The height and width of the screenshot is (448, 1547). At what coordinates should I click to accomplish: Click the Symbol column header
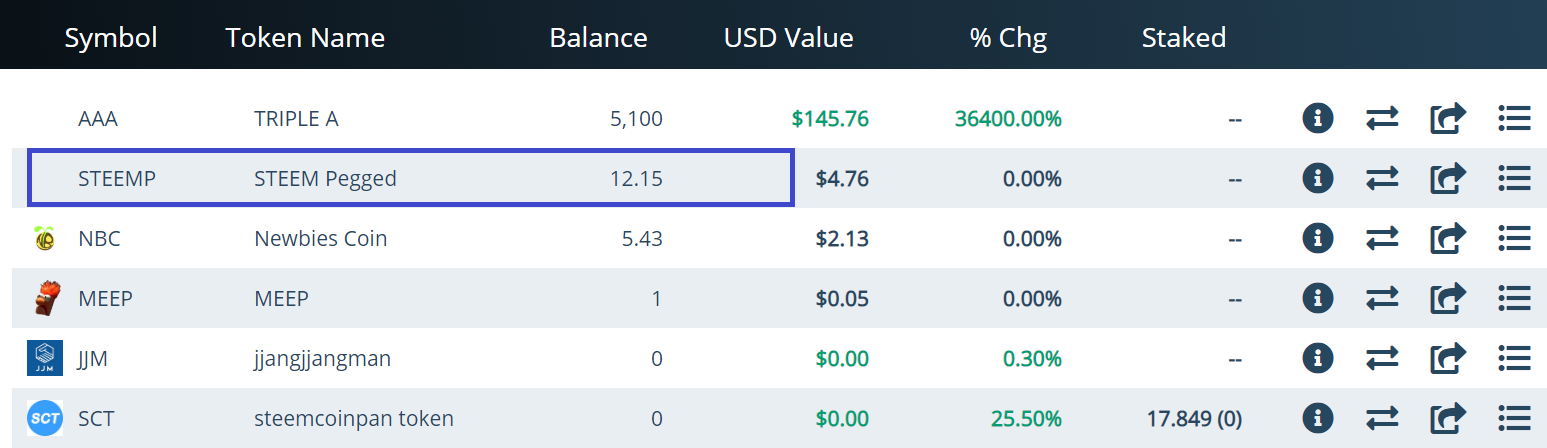point(111,38)
